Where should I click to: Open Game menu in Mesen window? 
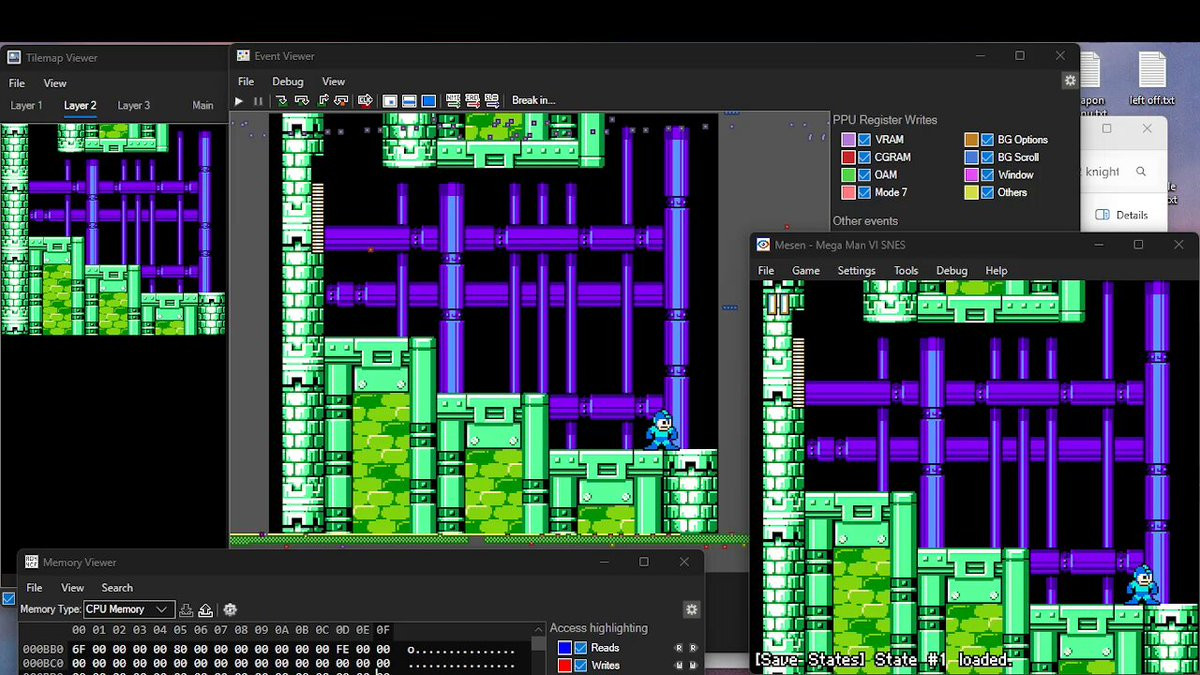click(x=806, y=271)
